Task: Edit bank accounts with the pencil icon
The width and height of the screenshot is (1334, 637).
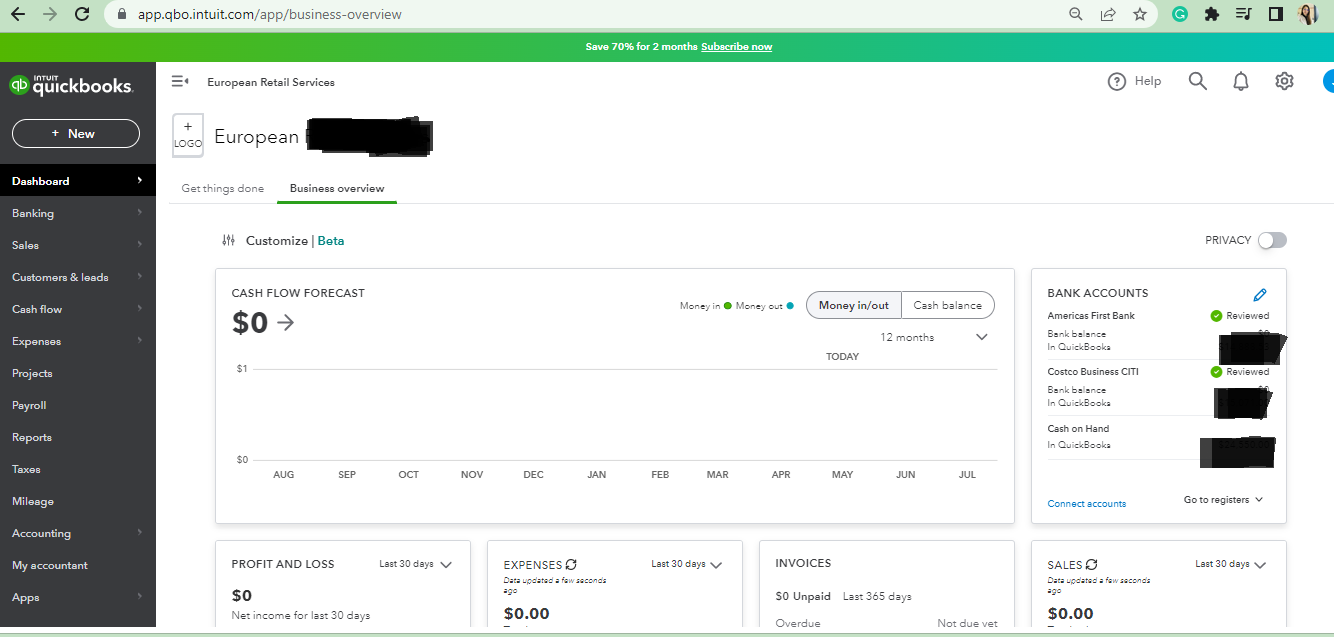Action: point(1260,294)
